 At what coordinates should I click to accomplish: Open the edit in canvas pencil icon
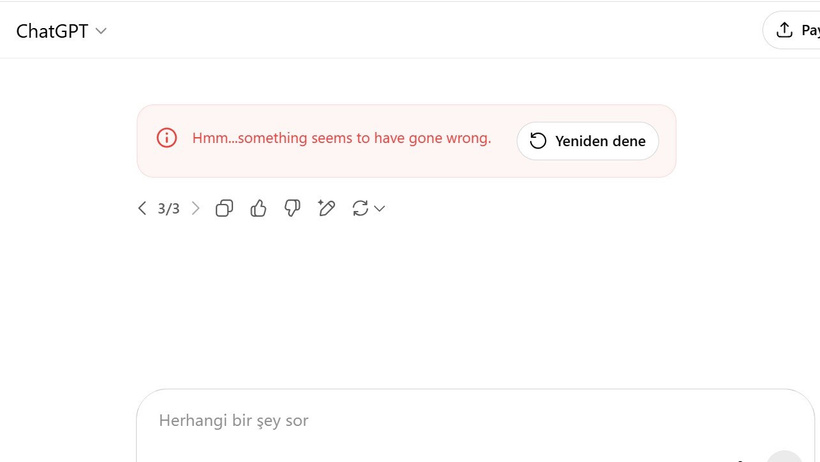(x=326, y=208)
